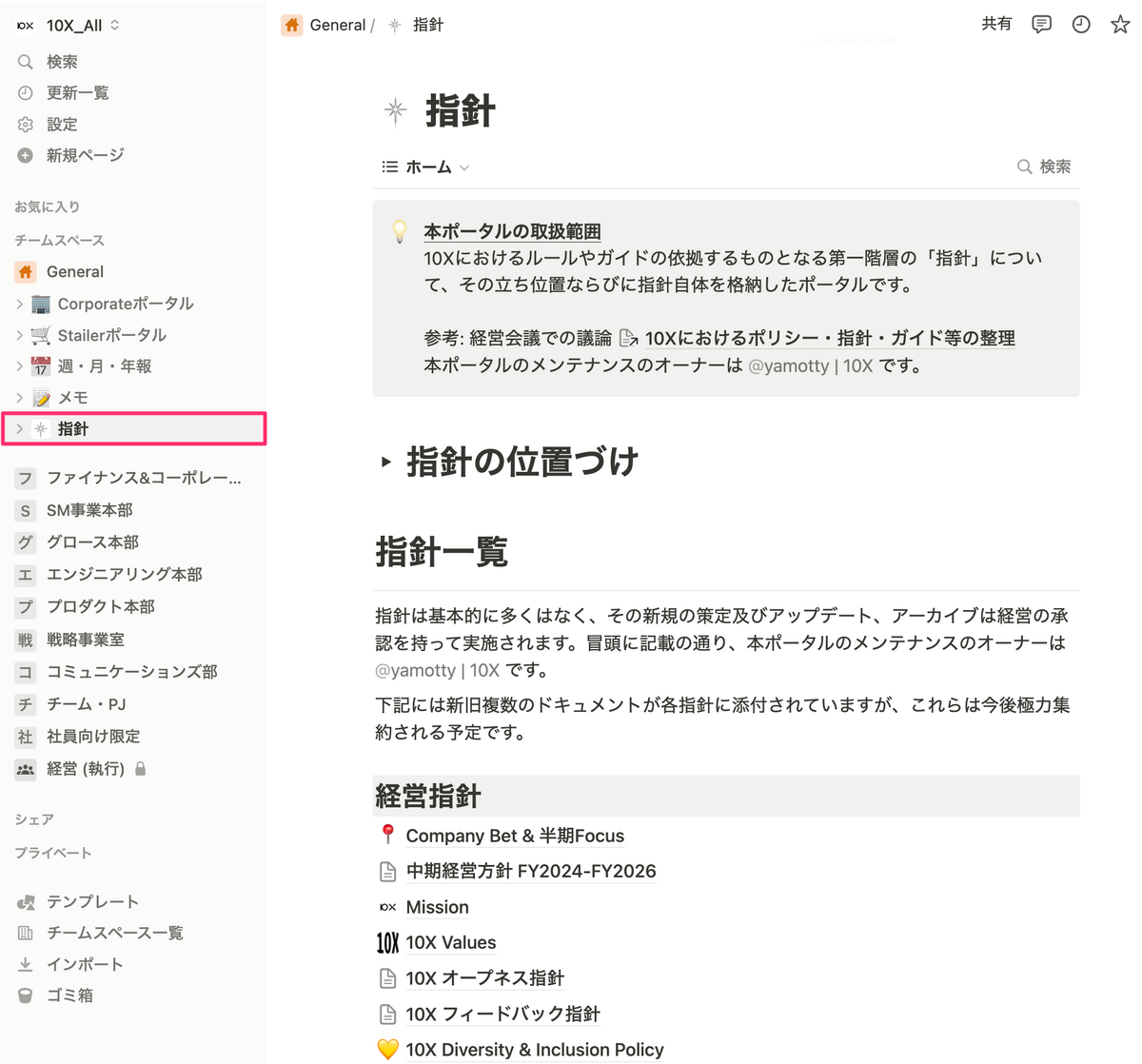Click the lightbulb icon in the callout
The width and height of the screenshot is (1142, 1064).
pyautogui.click(x=400, y=231)
